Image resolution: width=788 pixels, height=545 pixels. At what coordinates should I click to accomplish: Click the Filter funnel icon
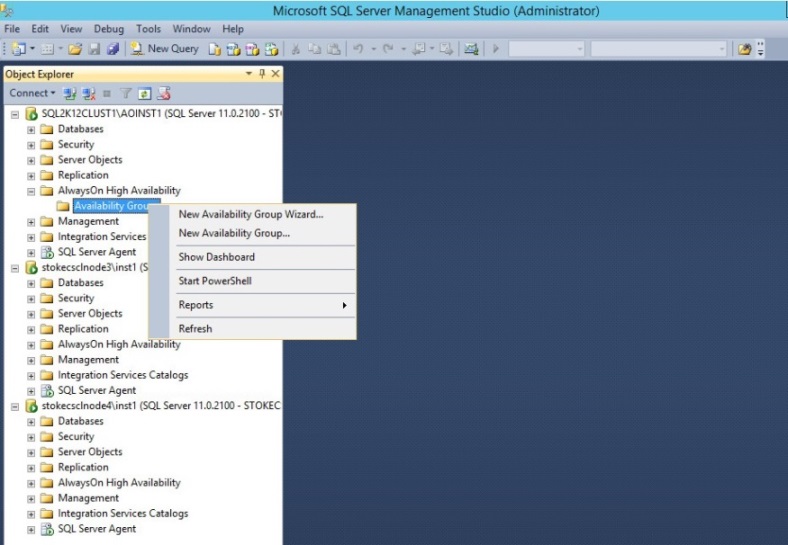click(x=126, y=94)
